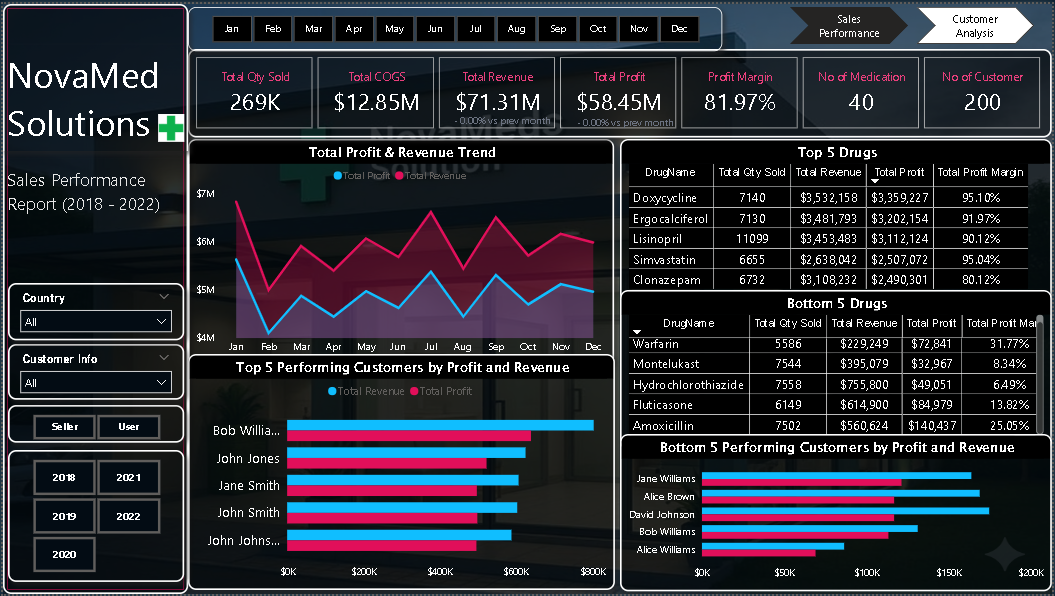Click sort arrow in Bottom 5 Drugs DrugName header

(637, 332)
